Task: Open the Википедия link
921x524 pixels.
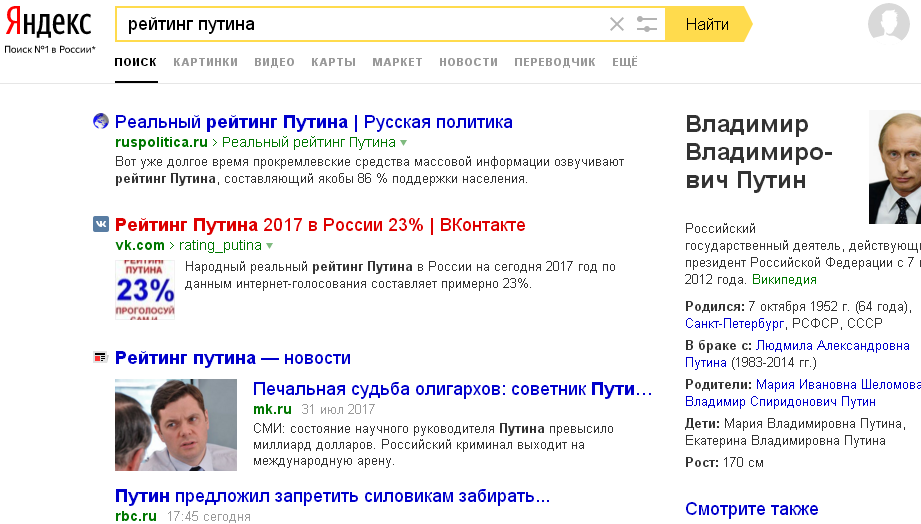Action: coord(784,280)
